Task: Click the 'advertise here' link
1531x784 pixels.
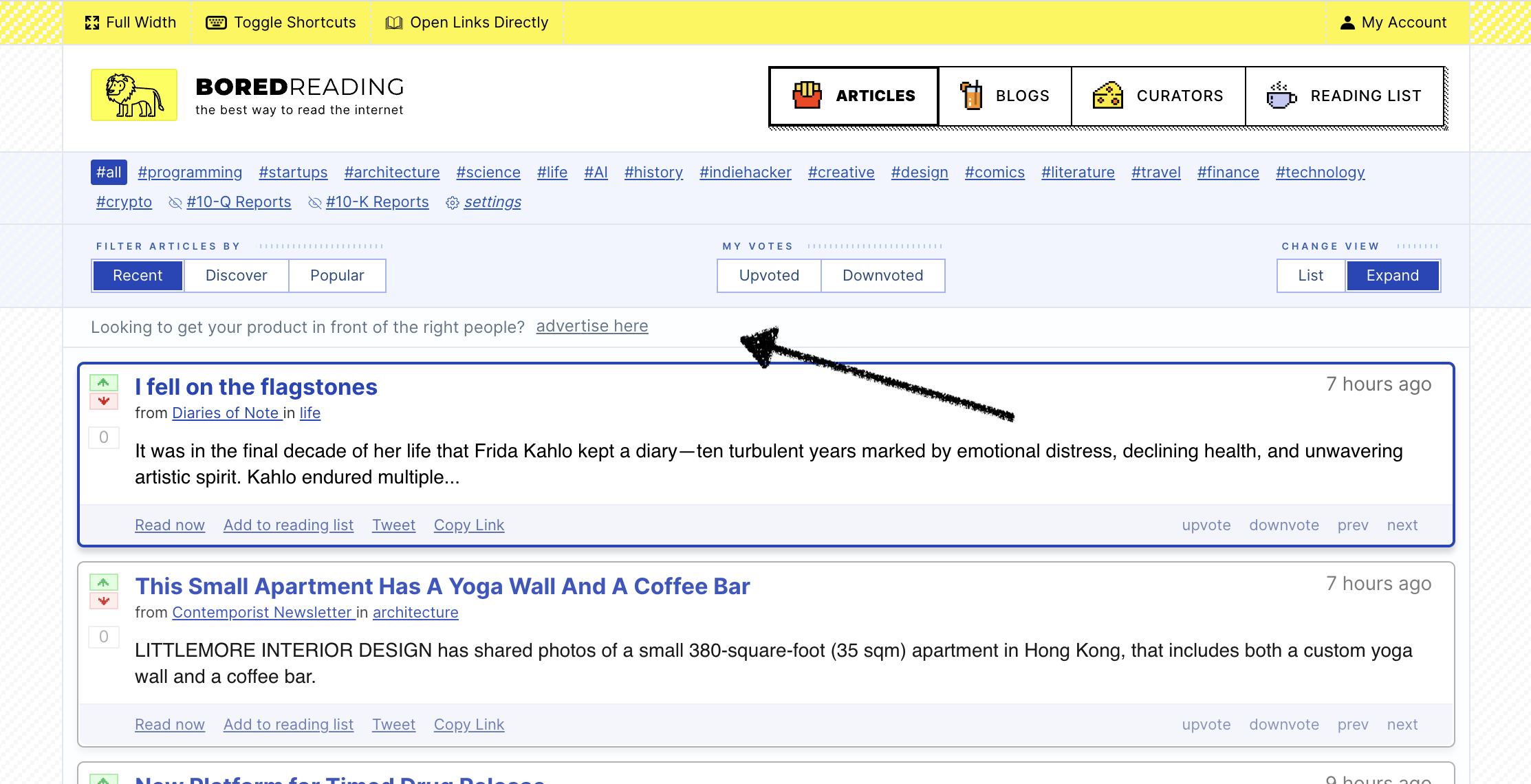Action: [x=592, y=326]
